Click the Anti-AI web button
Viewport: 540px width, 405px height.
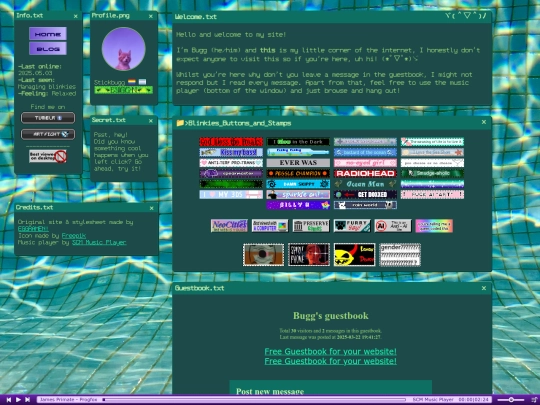[x=393, y=226]
